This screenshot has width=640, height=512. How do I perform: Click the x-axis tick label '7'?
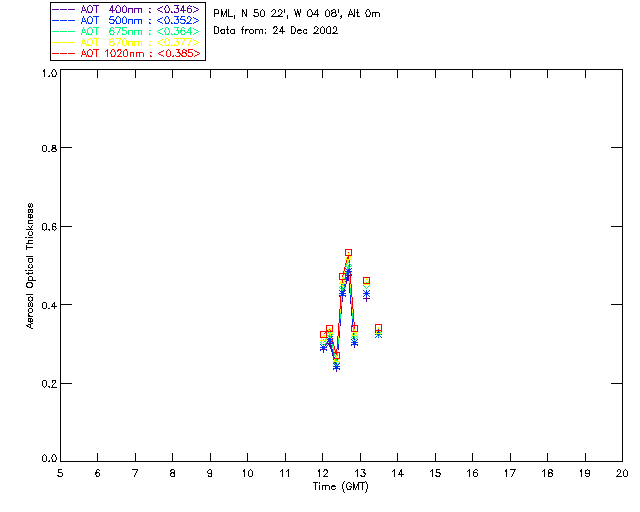tap(135, 473)
